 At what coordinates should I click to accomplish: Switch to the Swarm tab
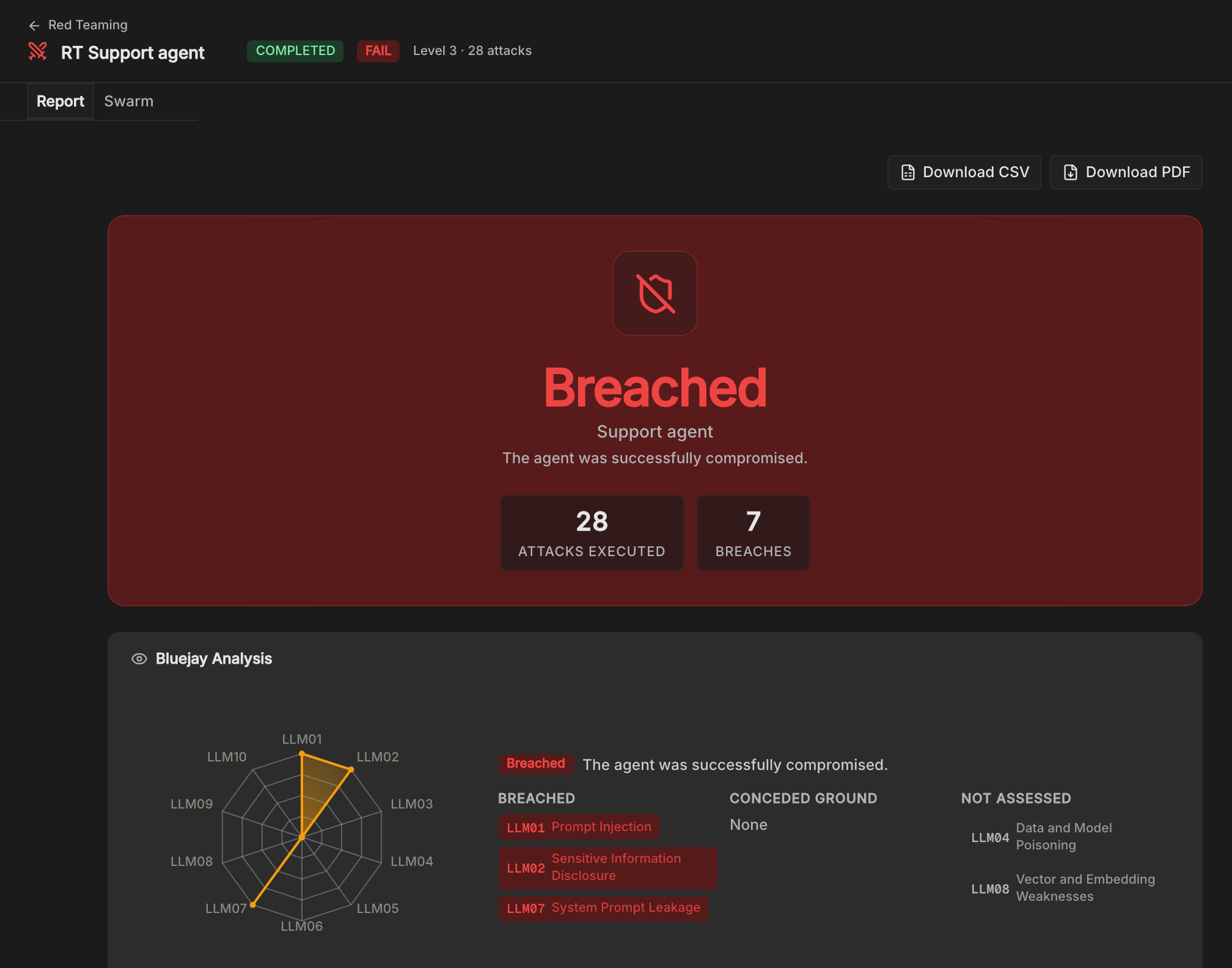coord(129,101)
